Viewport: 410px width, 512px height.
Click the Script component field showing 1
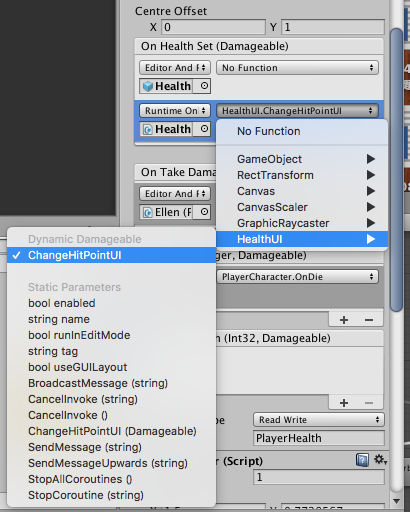[319, 477]
